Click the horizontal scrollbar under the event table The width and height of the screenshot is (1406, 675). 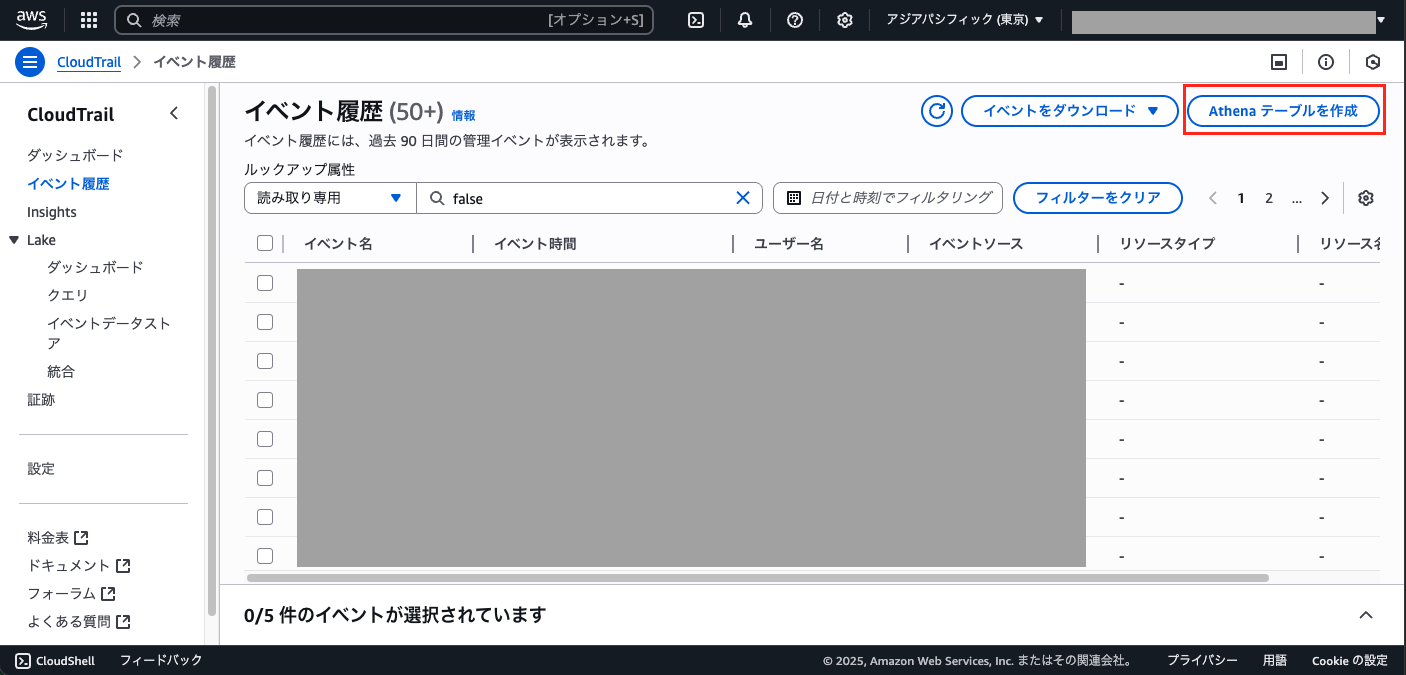pos(757,578)
